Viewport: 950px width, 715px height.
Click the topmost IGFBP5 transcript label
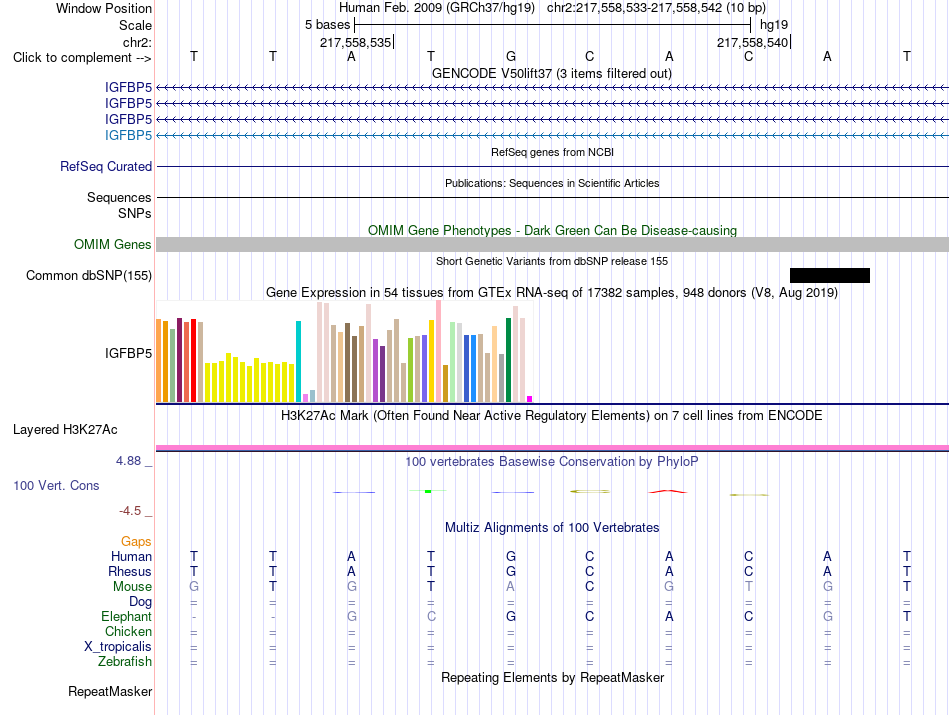pos(128,88)
